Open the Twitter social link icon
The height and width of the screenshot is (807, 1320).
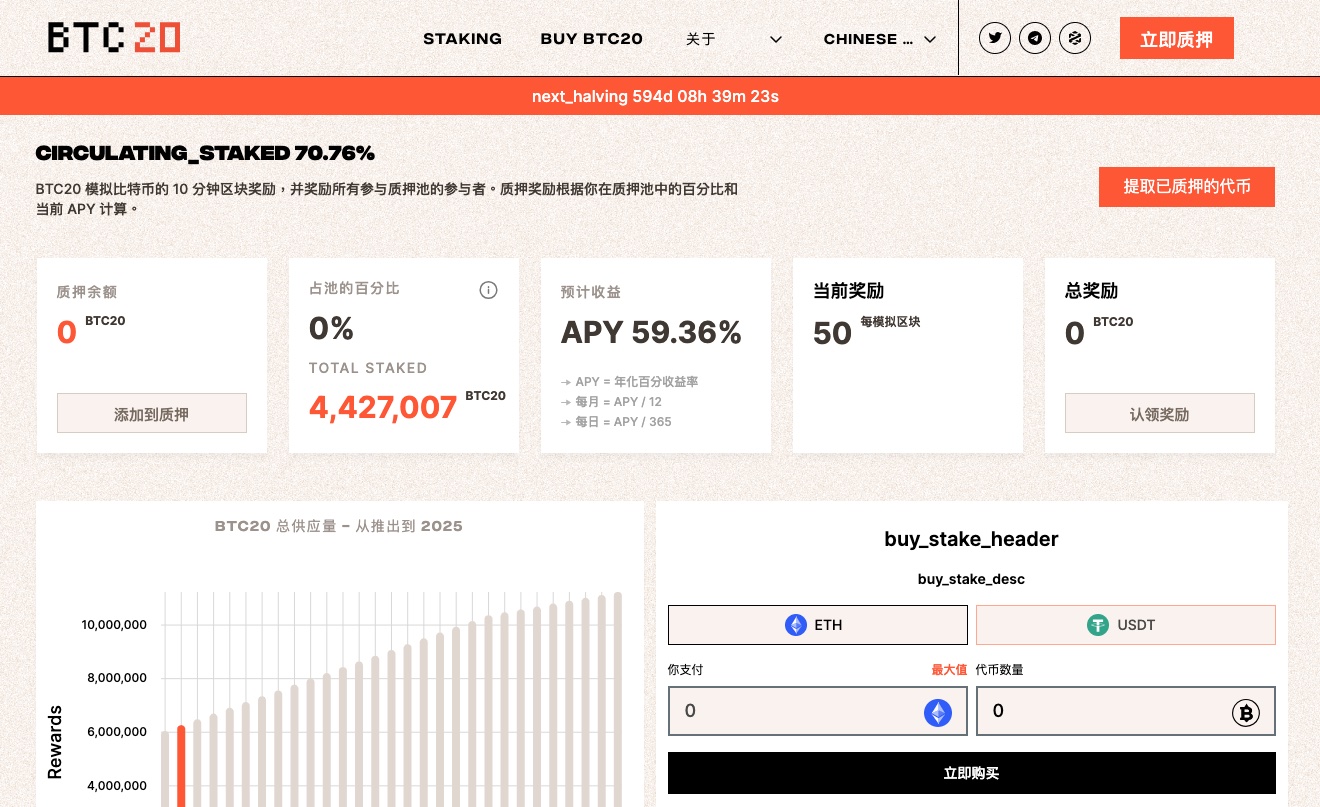coord(995,39)
